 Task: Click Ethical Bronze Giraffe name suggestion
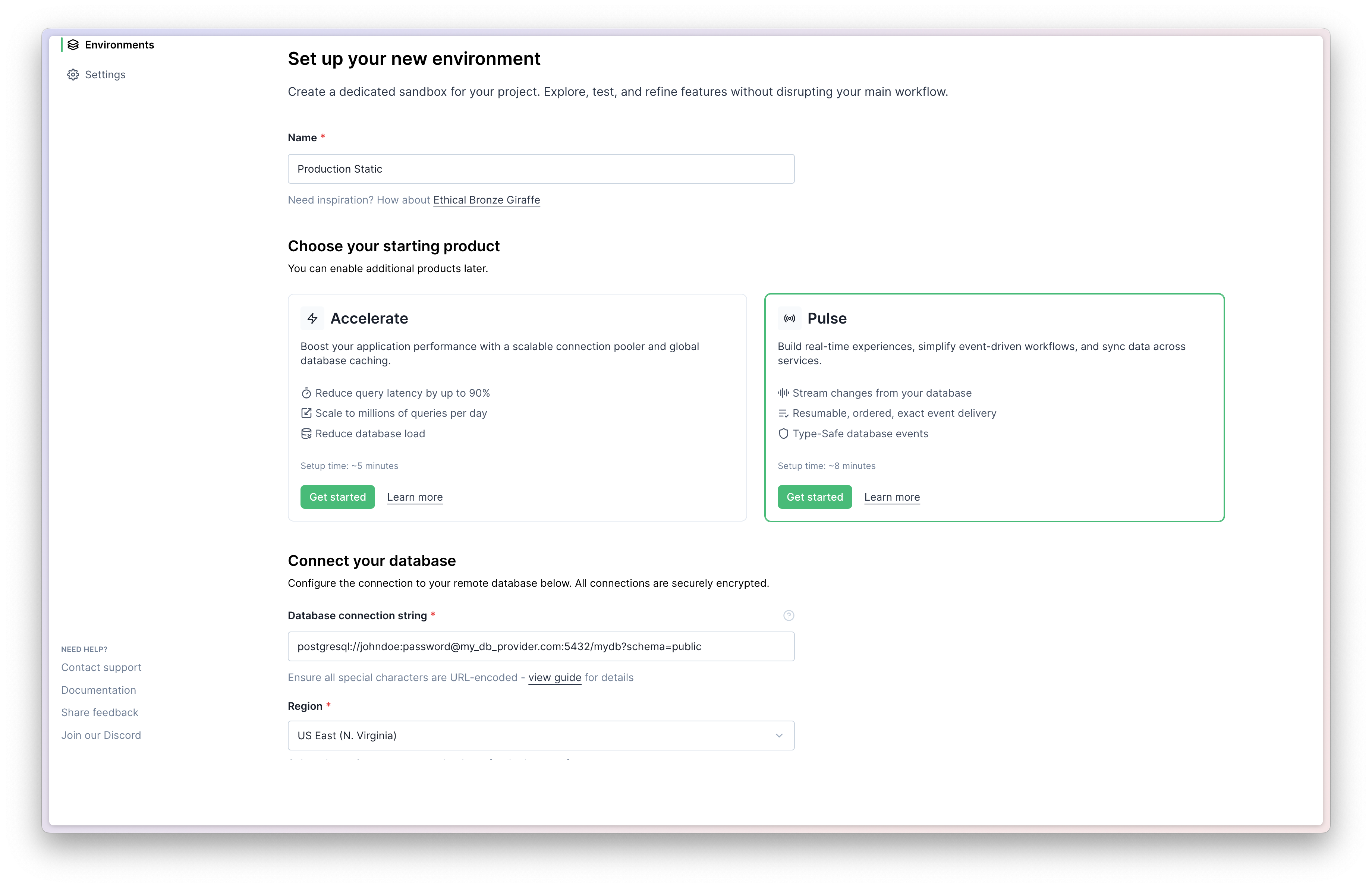[x=487, y=199]
